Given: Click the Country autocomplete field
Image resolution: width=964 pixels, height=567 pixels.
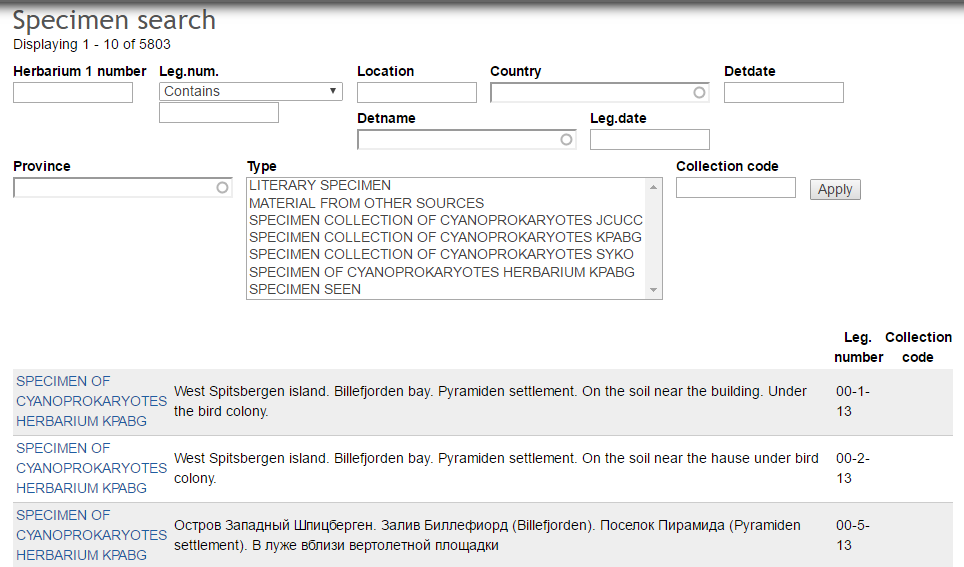Looking at the screenshot, I should click(590, 93).
